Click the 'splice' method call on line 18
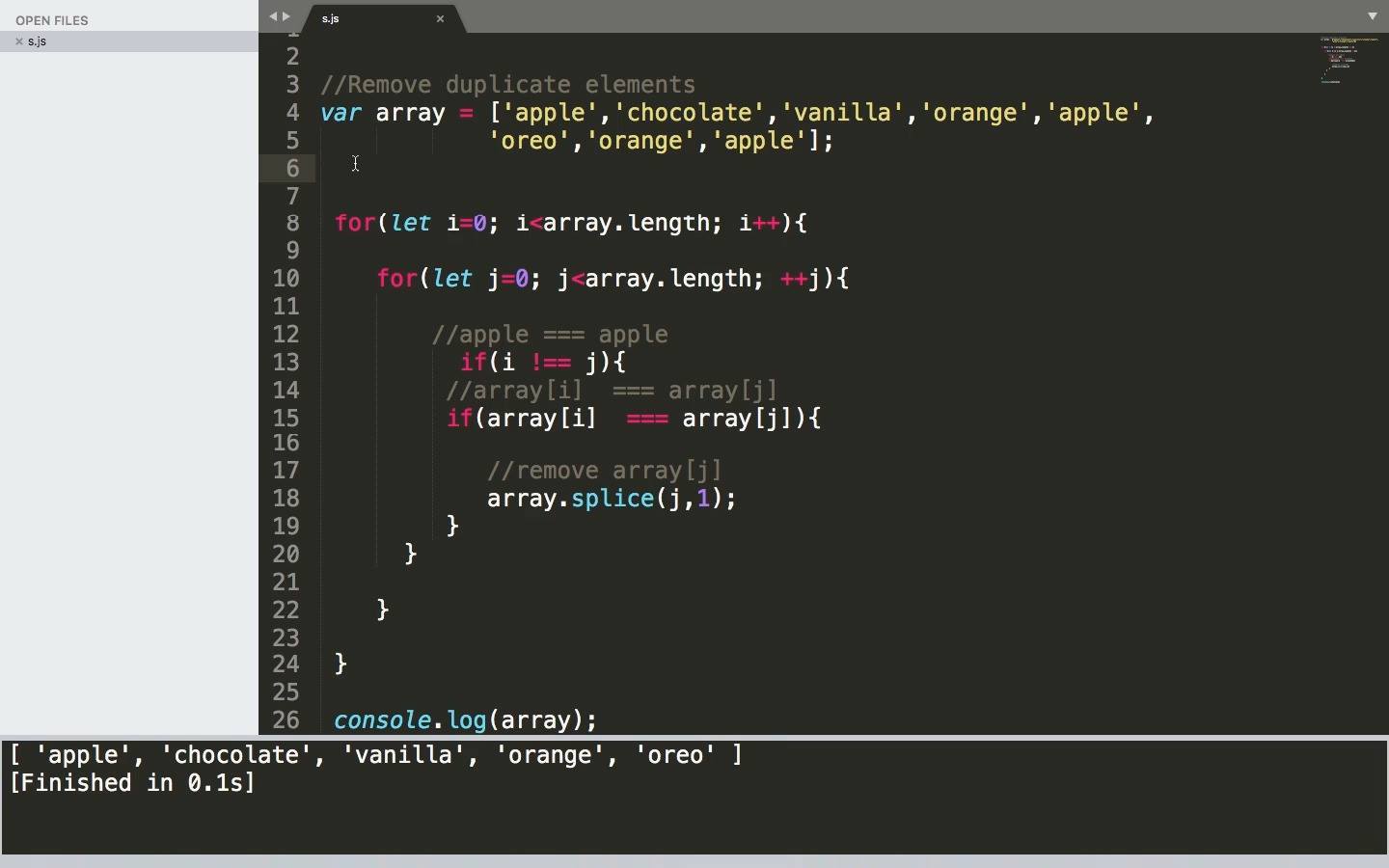Screen dimensions: 1389x868 [613, 499]
